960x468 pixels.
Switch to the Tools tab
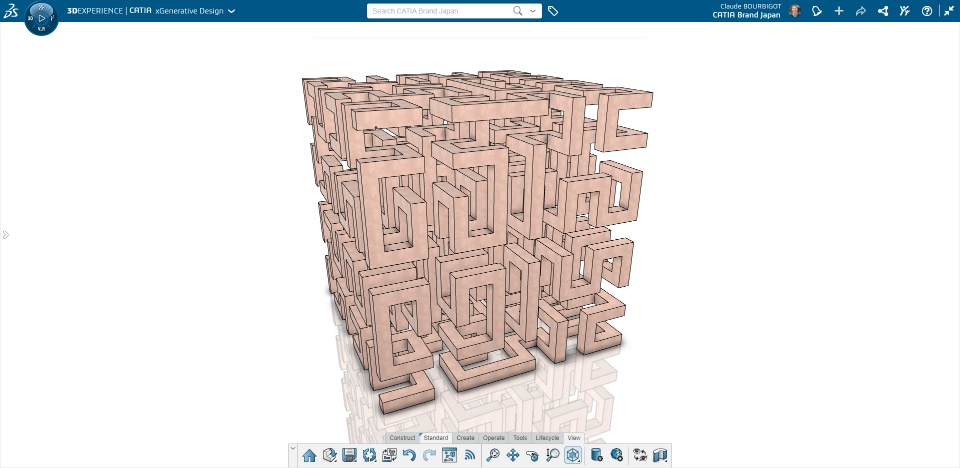coord(520,438)
